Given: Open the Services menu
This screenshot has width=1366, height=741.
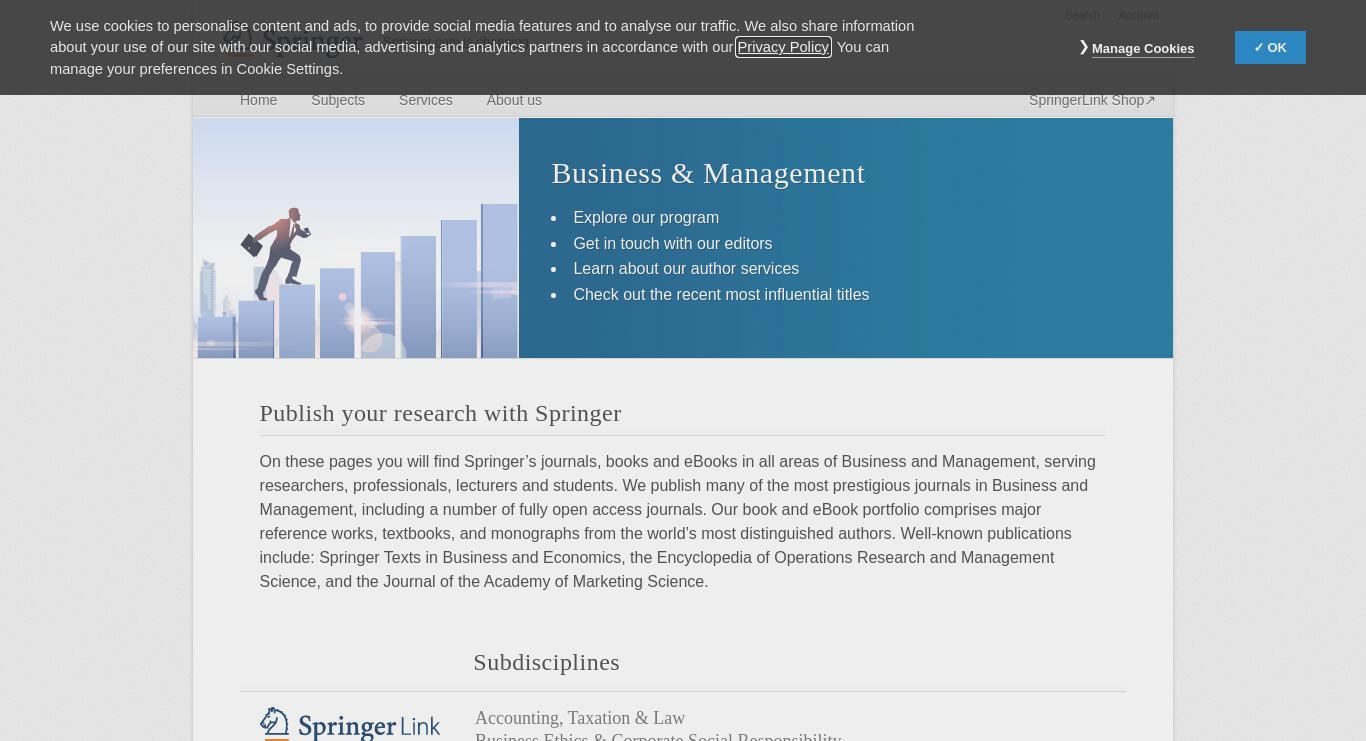Looking at the screenshot, I should coord(425,100).
